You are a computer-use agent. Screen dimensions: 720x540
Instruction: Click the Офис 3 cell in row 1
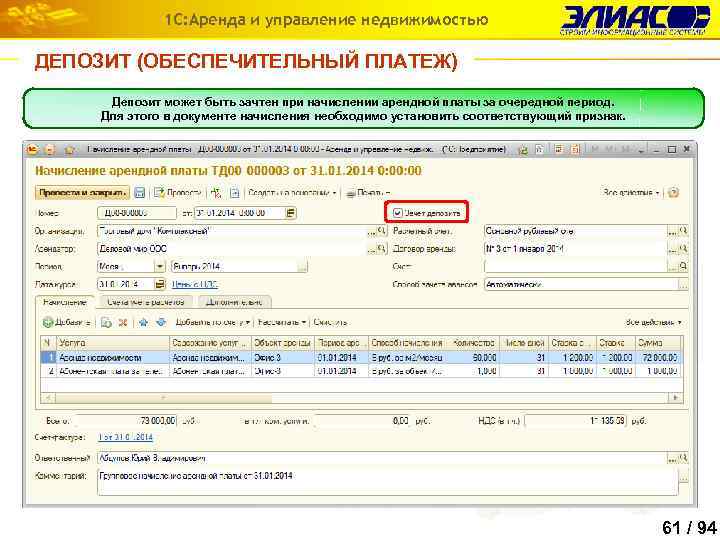(283, 357)
